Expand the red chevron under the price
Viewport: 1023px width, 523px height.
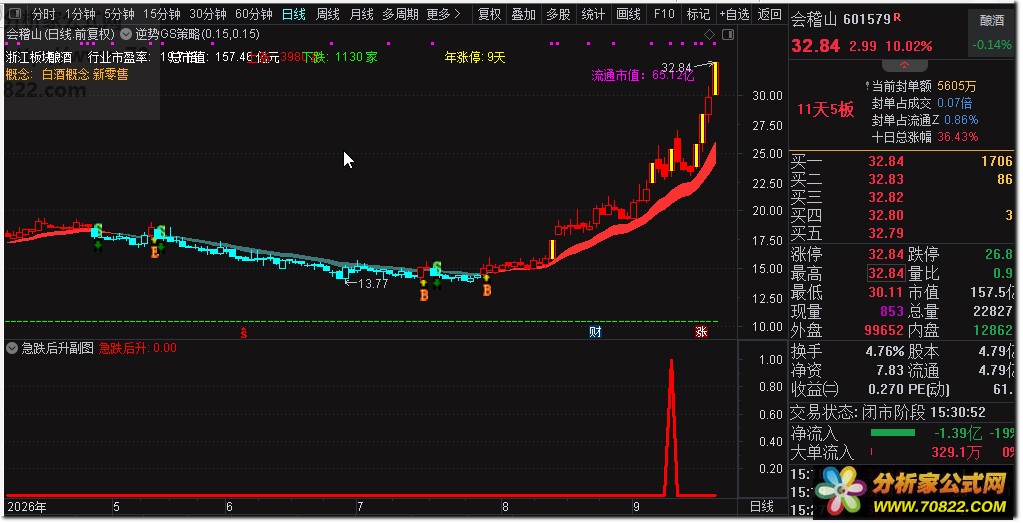click(x=904, y=66)
